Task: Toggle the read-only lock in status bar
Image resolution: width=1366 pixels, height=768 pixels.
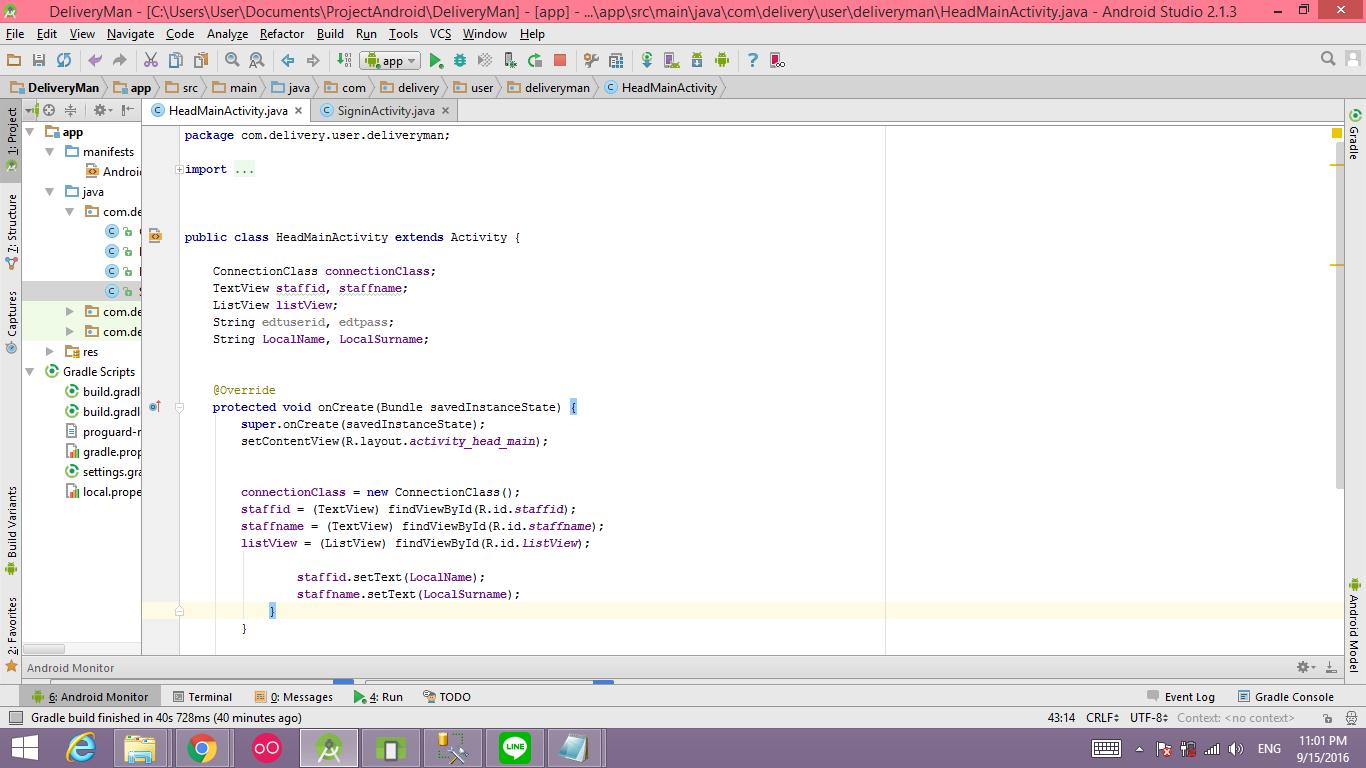Action: point(1326,718)
